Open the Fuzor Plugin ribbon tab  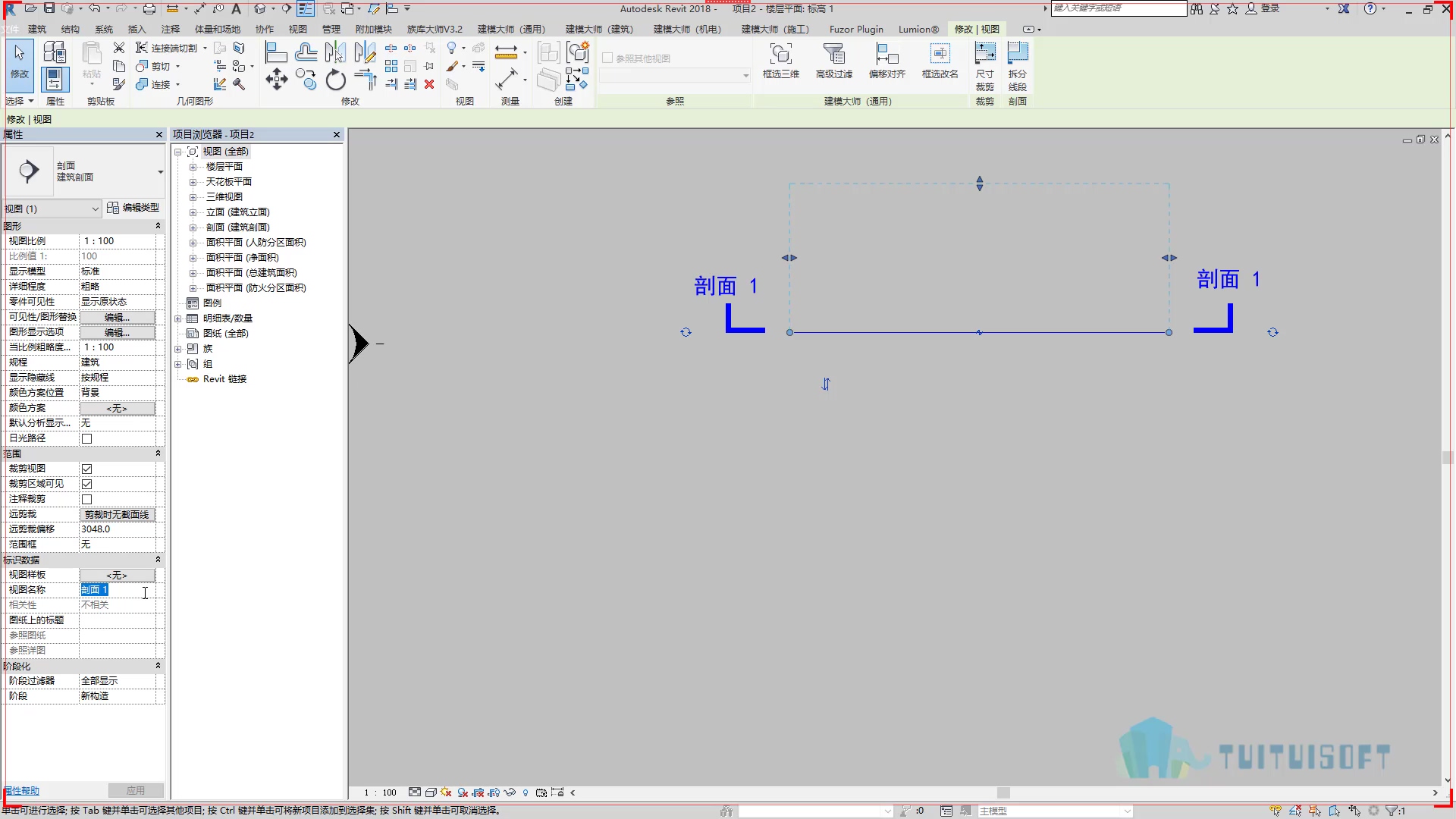(856, 29)
